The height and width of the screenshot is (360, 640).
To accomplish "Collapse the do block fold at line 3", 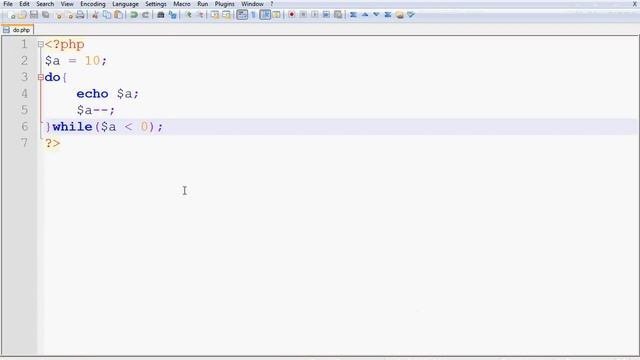I will pyautogui.click(x=40, y=77).
